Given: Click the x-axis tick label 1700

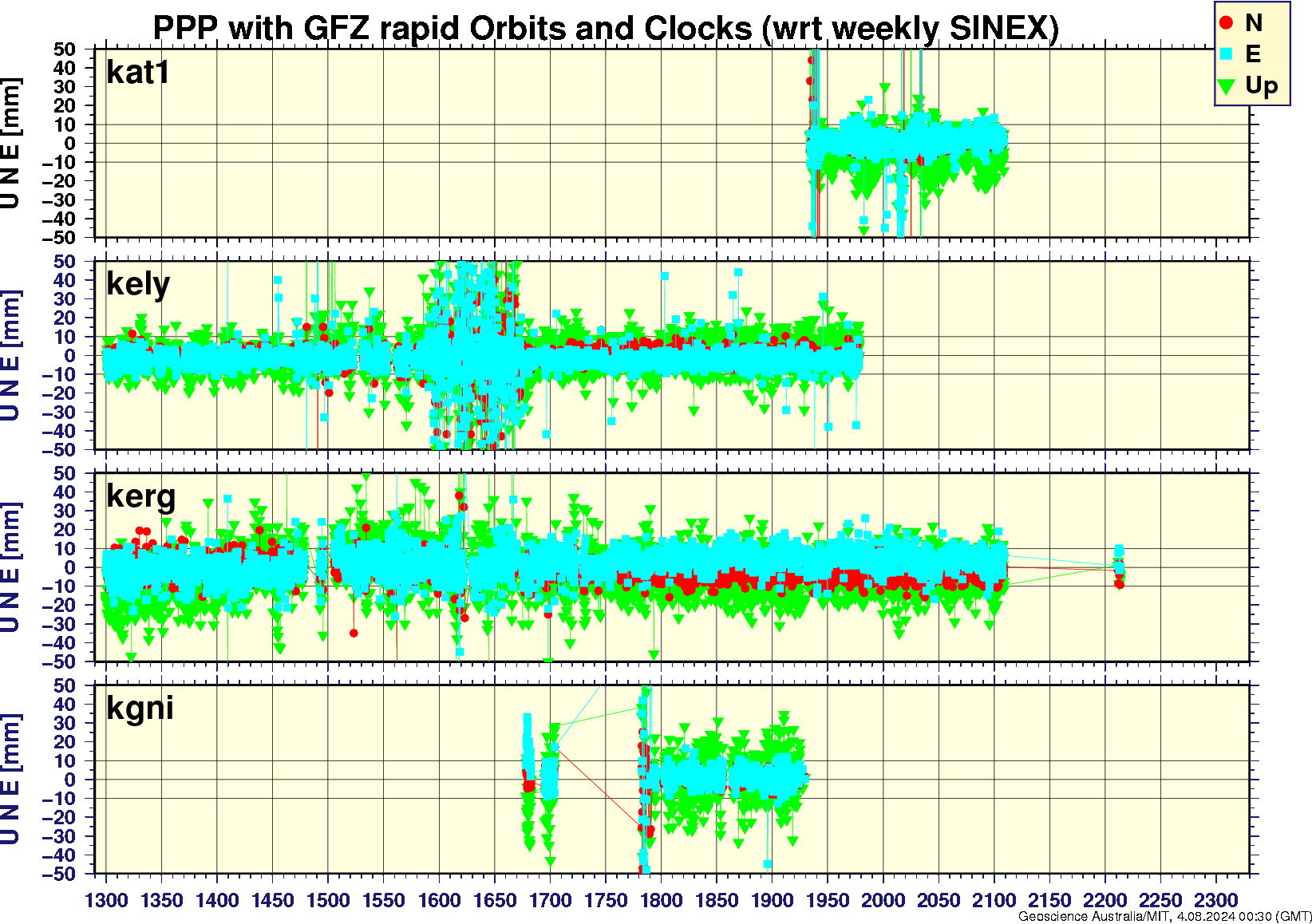Looking at the screenshot, I should click(550, 900).
